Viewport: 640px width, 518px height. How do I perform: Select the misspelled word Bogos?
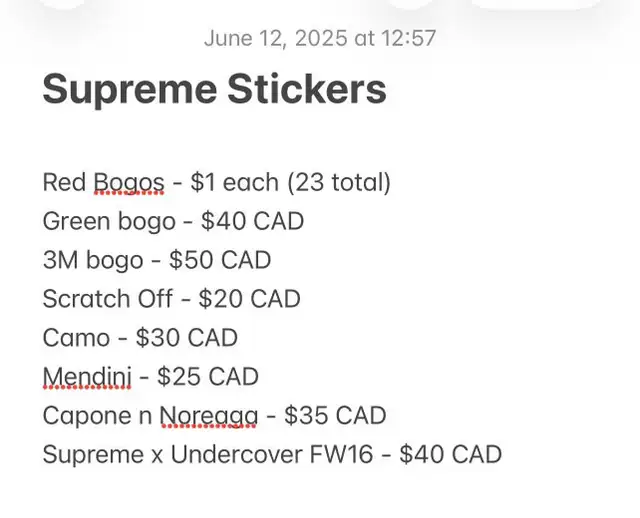(129, 182)
